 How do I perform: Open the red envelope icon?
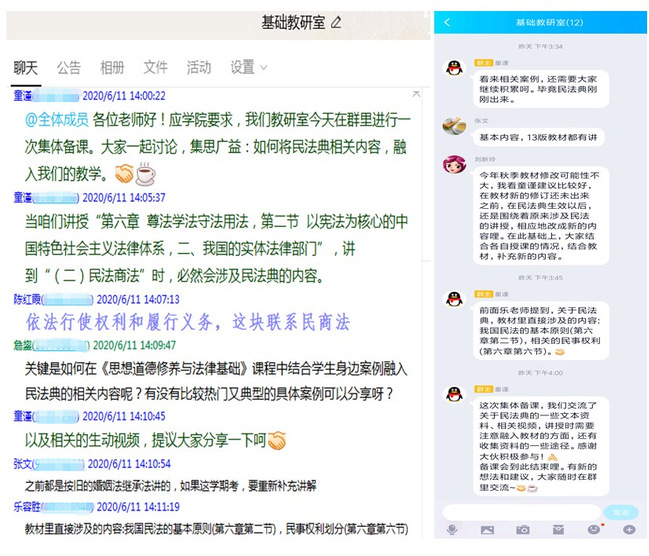click(558, 529)
